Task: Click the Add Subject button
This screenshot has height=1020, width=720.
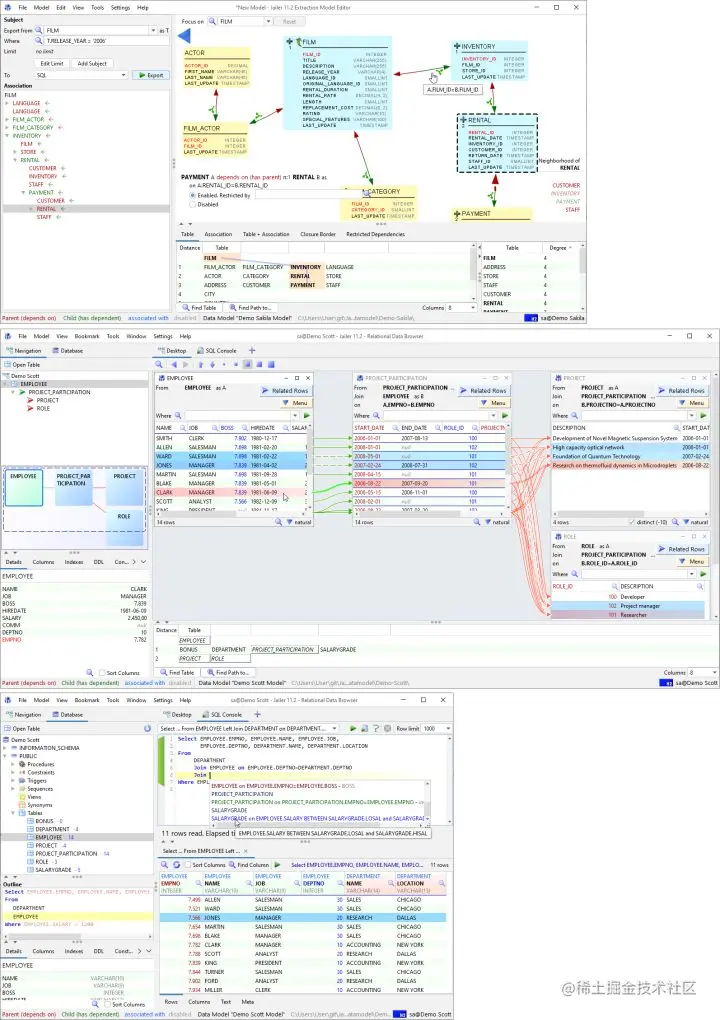Action: pyautogui.click(x=92, y=64)
